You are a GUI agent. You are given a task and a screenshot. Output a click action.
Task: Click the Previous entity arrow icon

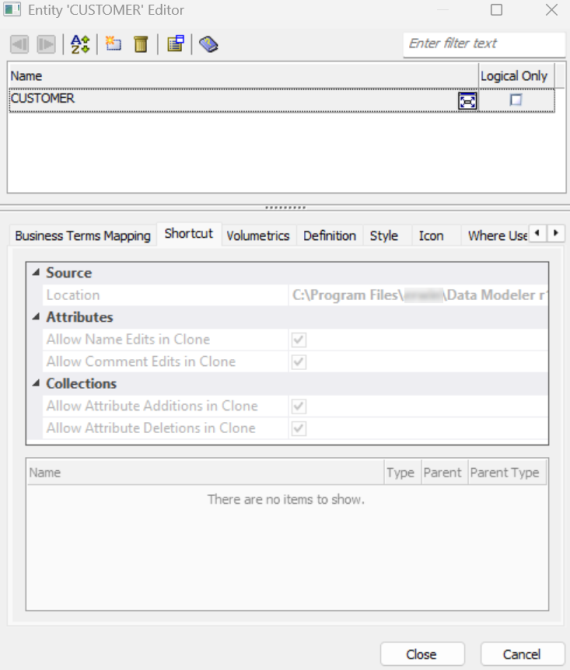(20, 44)
